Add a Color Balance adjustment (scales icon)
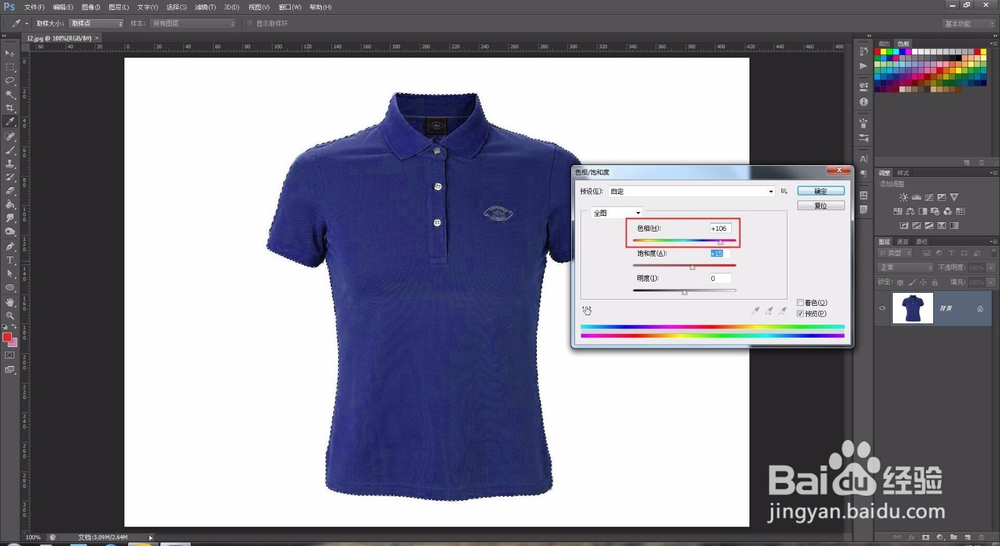This screenshot has width=1000, height=546. tap(909, 211)
